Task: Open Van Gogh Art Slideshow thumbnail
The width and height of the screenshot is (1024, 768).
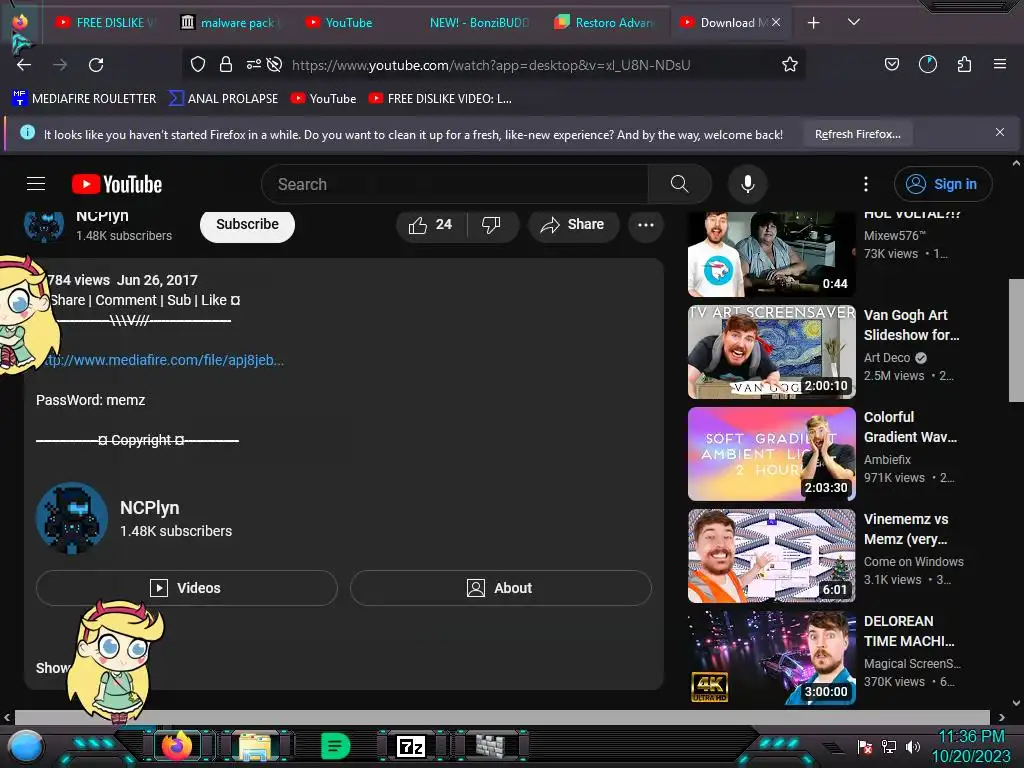Action: [771, 351]
